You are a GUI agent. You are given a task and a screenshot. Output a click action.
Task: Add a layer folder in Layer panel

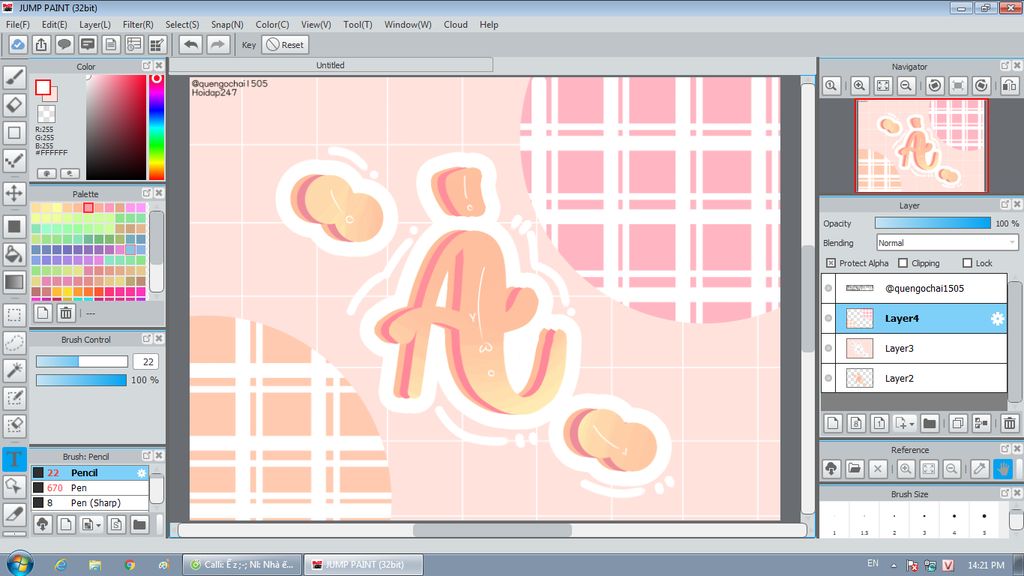(x=929, y=423)
